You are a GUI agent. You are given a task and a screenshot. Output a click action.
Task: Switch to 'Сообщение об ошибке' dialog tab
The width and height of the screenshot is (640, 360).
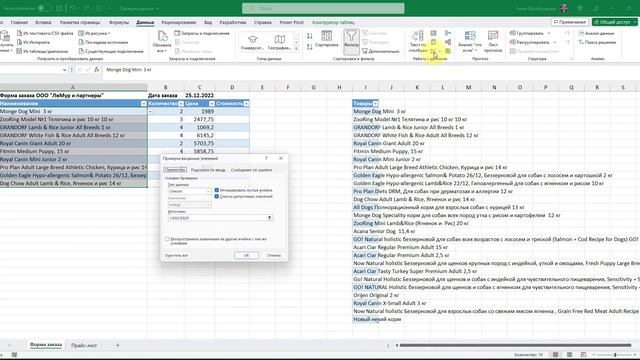251,170
